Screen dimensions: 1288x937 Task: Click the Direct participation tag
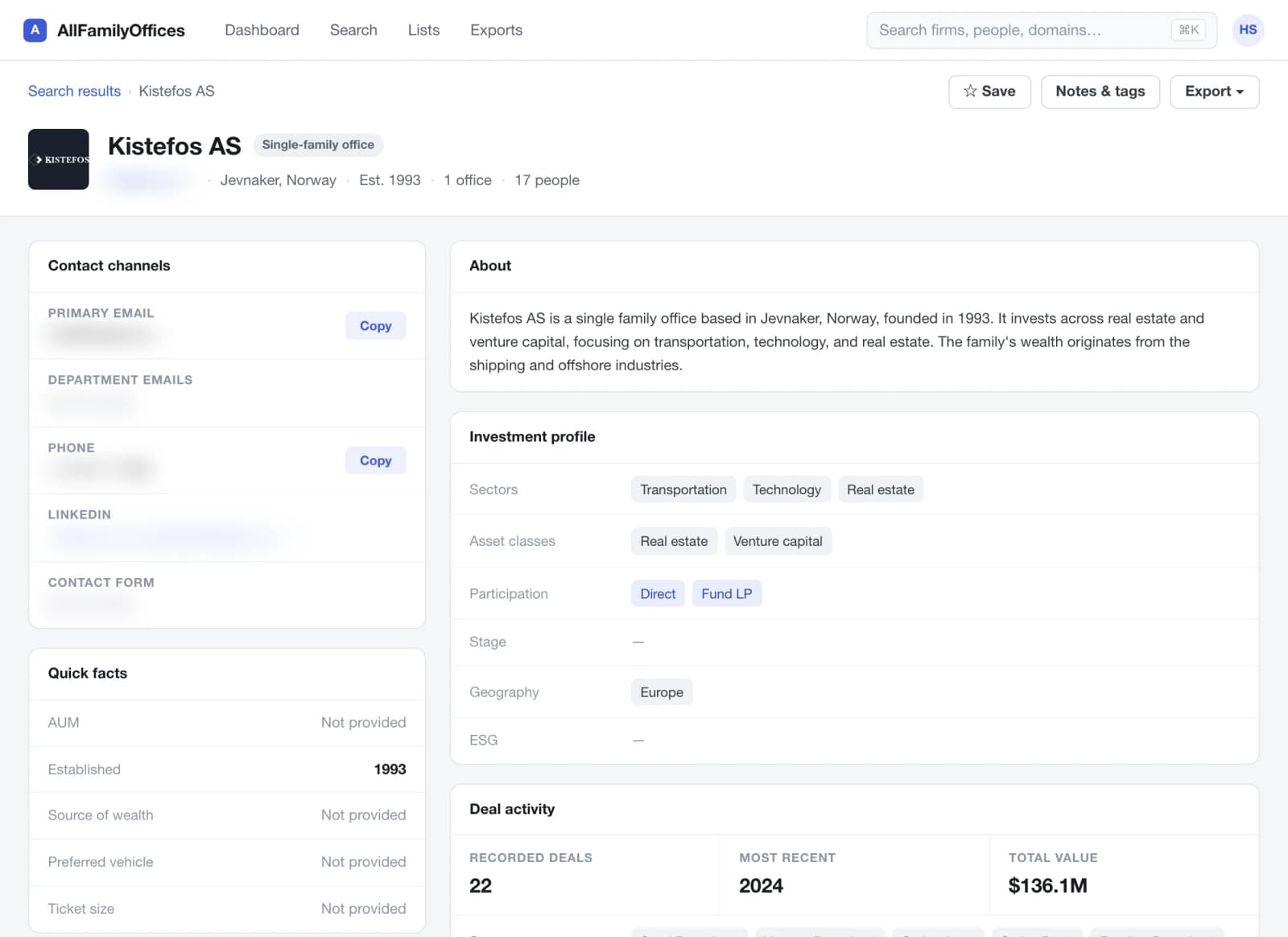pos(658,593)
